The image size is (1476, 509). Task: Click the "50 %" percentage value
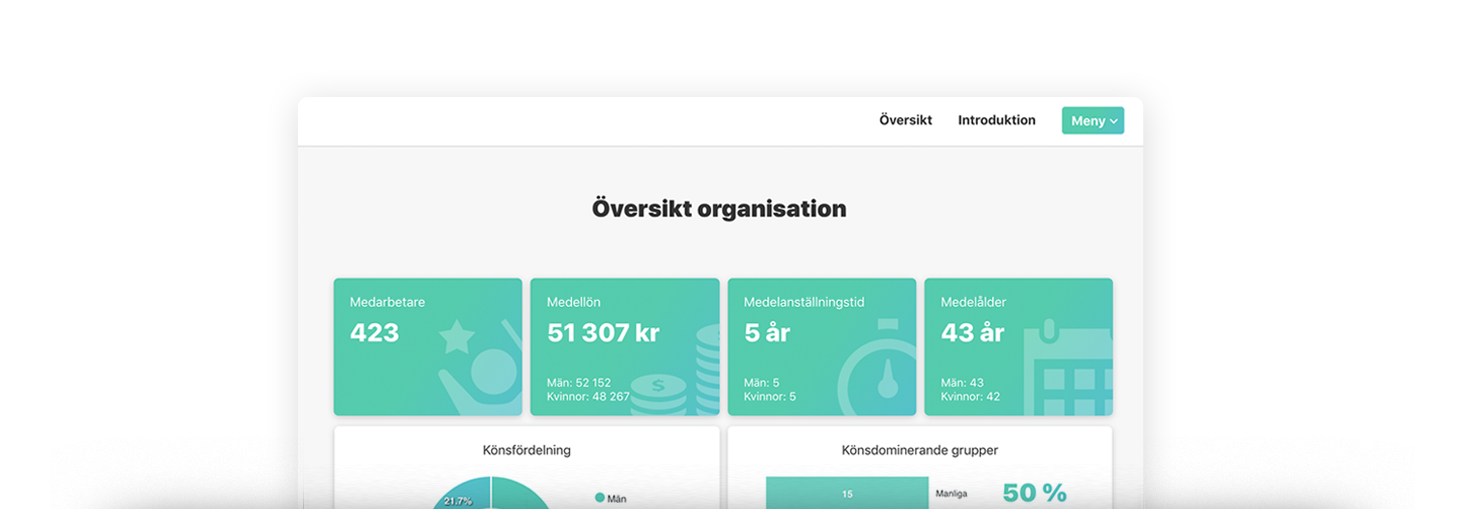1034,493
